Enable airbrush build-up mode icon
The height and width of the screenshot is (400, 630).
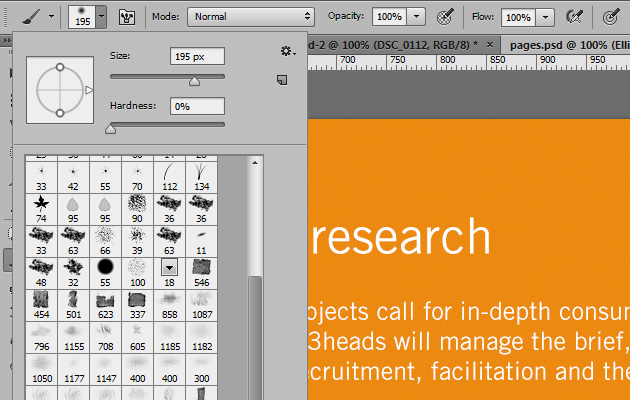point(574,16)
